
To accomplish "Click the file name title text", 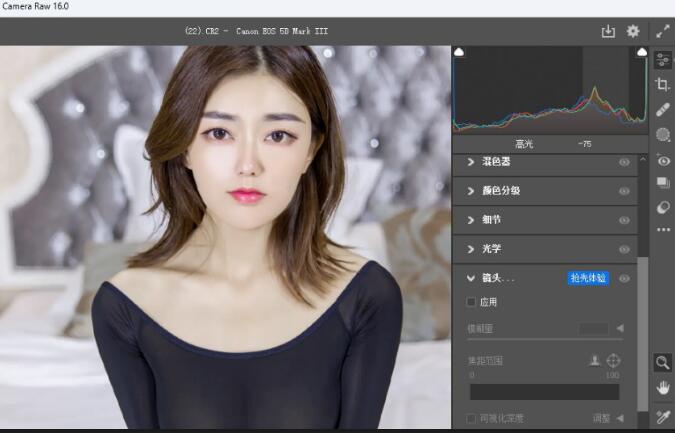I will [256, 31].
